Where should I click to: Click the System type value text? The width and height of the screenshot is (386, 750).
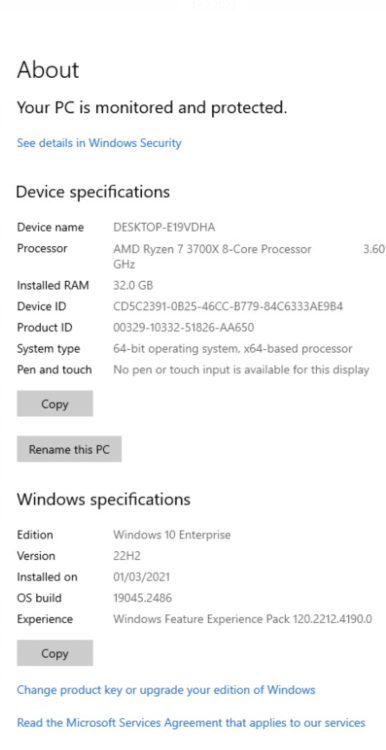[x=232, y=349]
